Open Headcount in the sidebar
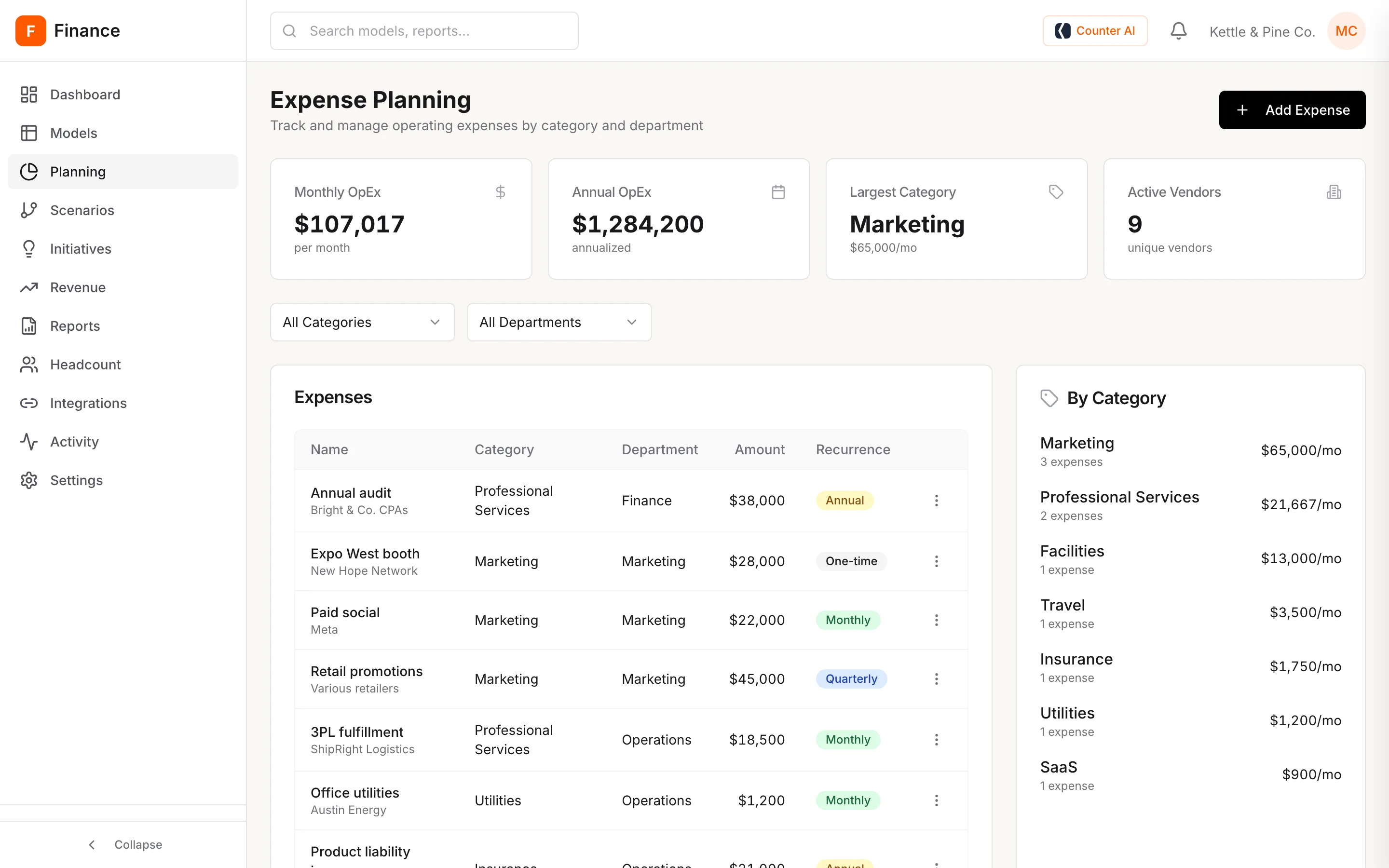Viewport: 1389px width, 868px height. click(x=123, y=364)
